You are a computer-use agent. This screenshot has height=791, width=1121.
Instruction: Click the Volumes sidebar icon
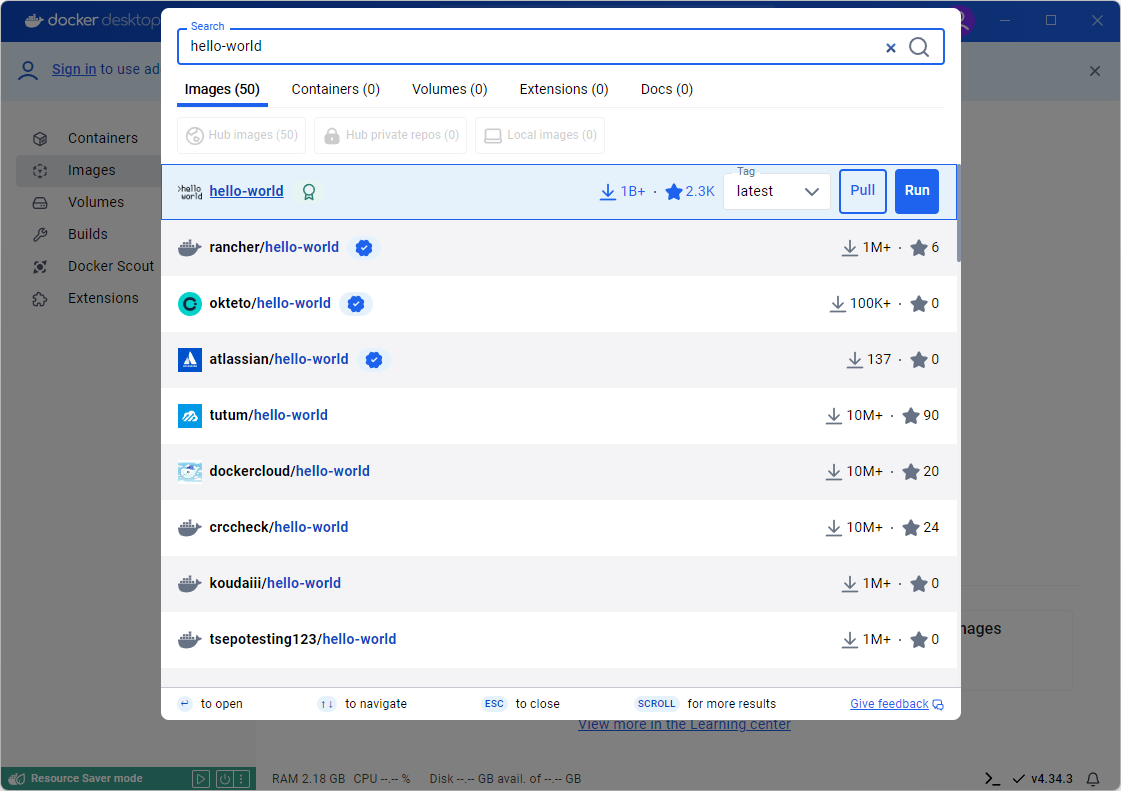tap(40, 203)
